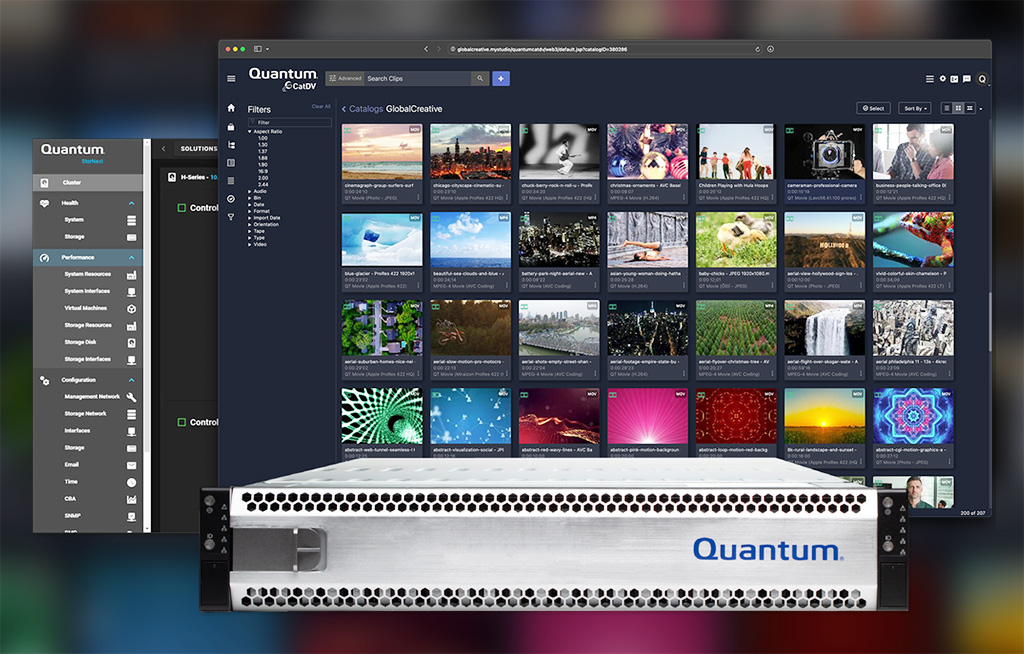Open the shopping bag icon in the CatDV sidebar
The height and width of the screenshot is (654, 1024).
[x=231, y=127]
